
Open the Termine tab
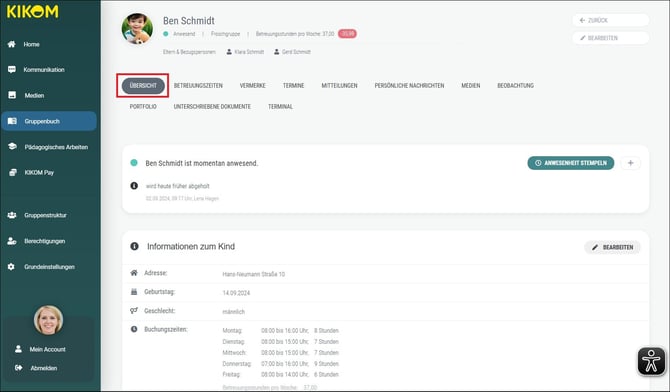[x=294, y=85]
